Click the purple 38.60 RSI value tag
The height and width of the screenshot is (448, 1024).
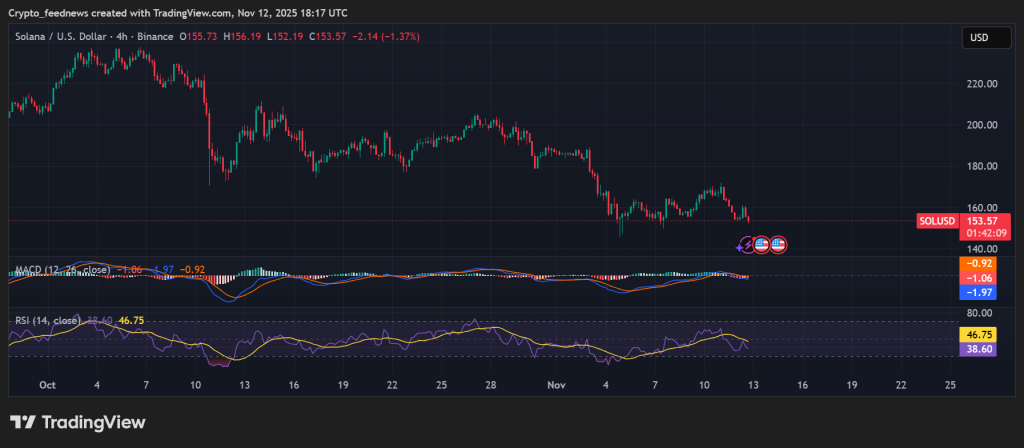click(x=978, y=349)
